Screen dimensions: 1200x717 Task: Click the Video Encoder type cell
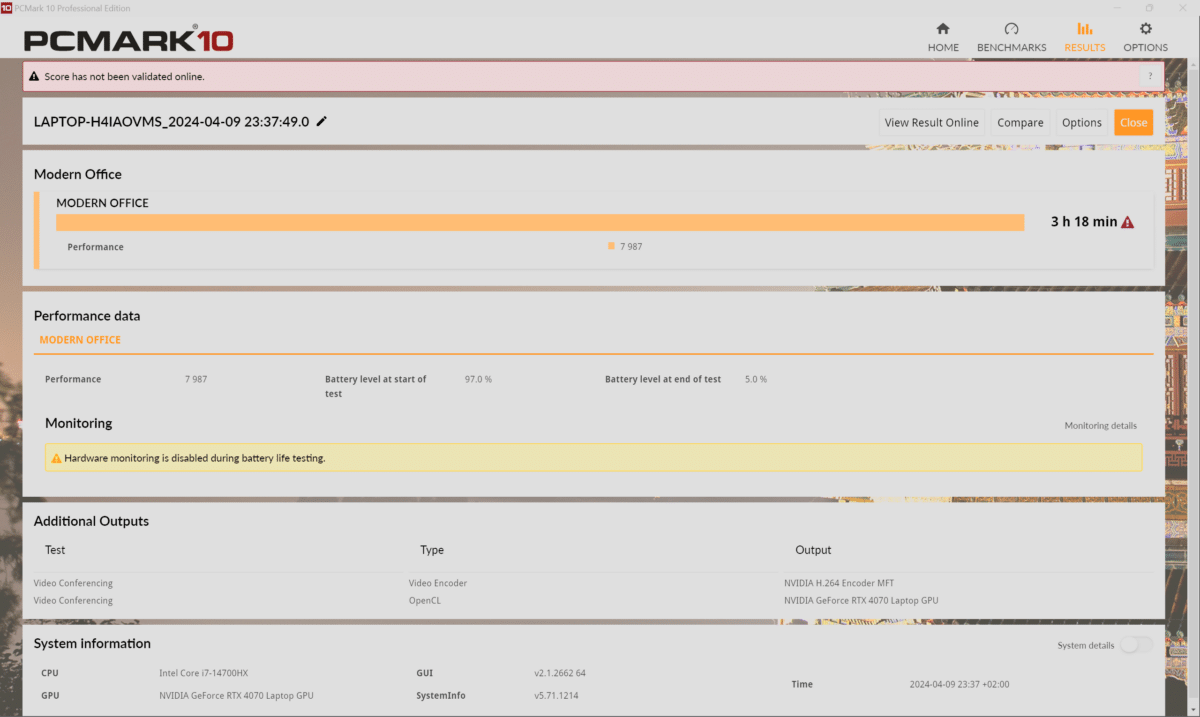(437, 583)
